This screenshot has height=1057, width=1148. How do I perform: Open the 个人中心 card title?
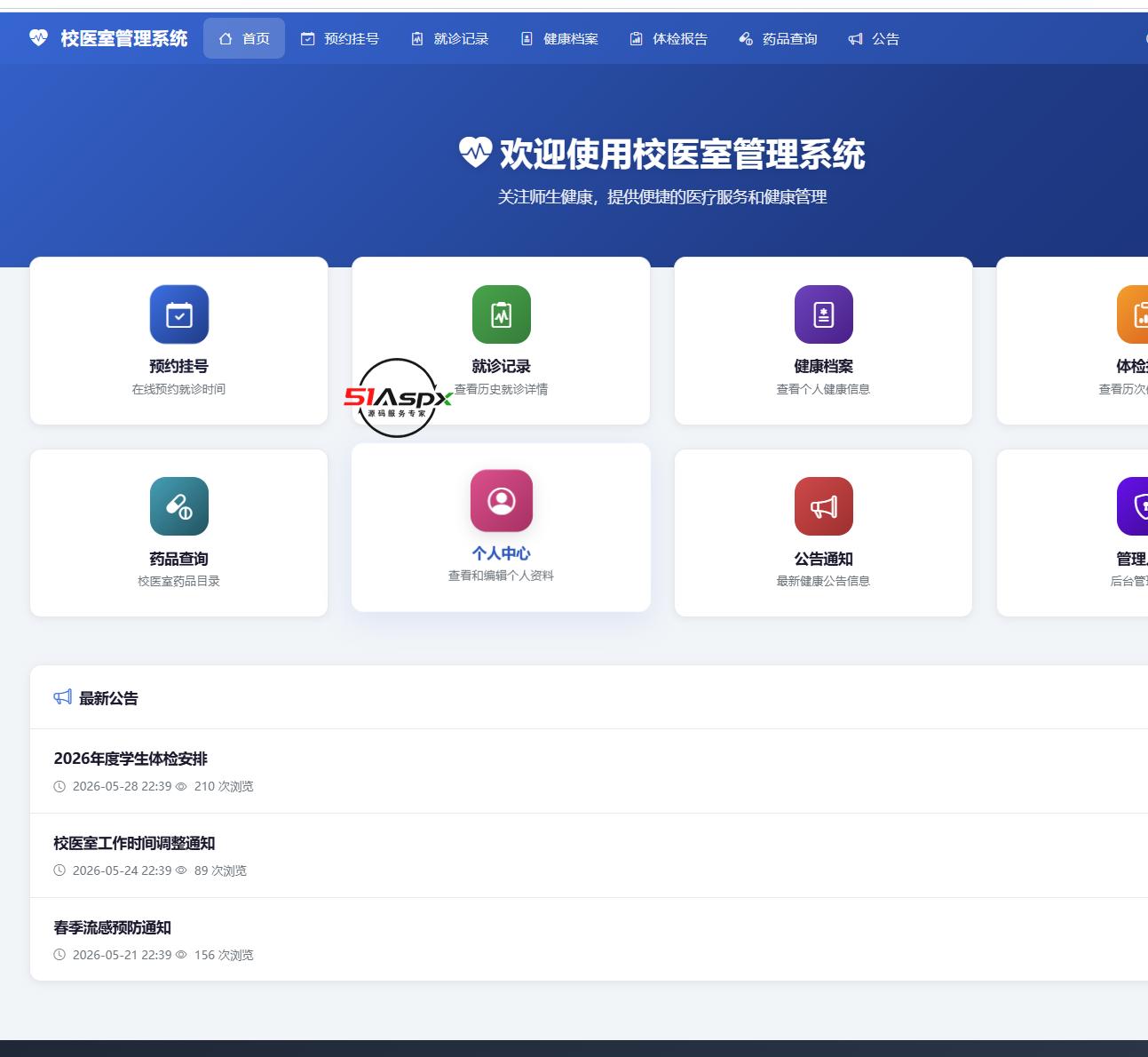[x=502, y=553]
